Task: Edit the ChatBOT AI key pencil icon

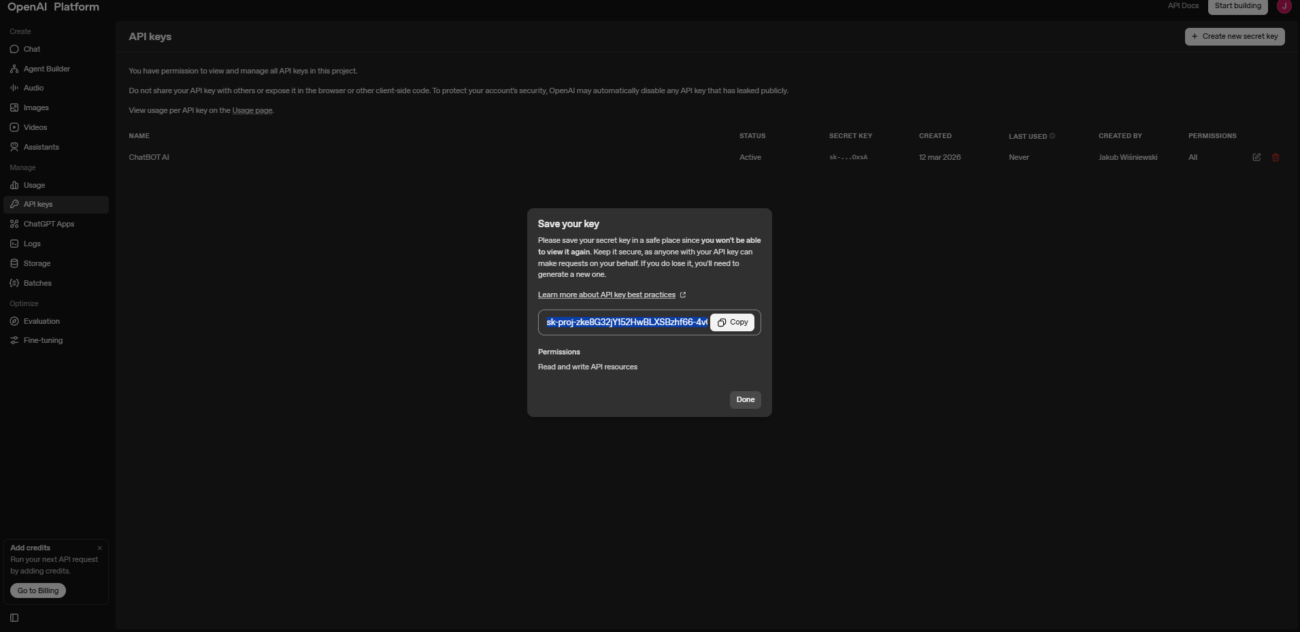Action: click(1257, 157)
